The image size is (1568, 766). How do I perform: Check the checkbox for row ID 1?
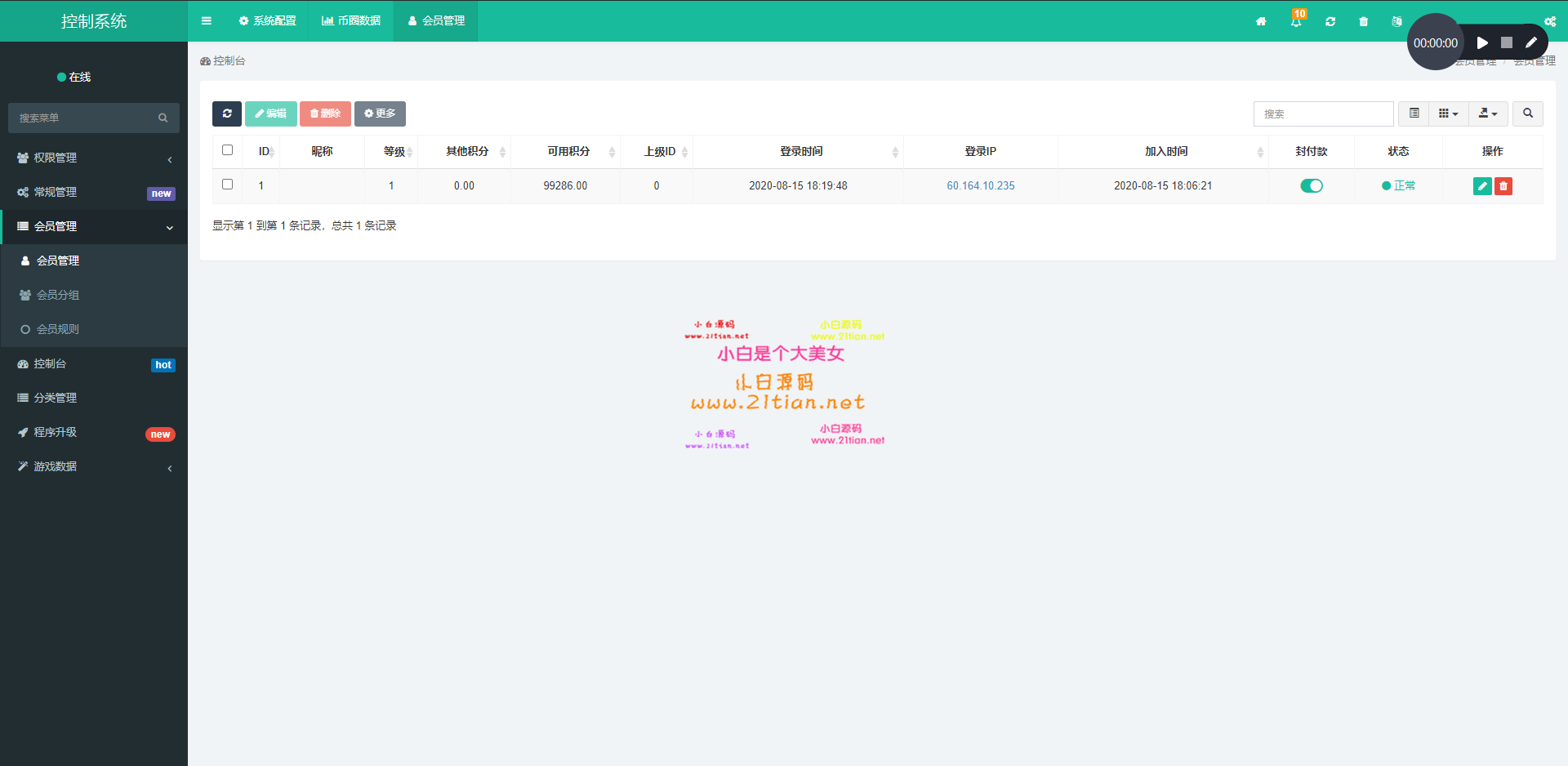228,185
